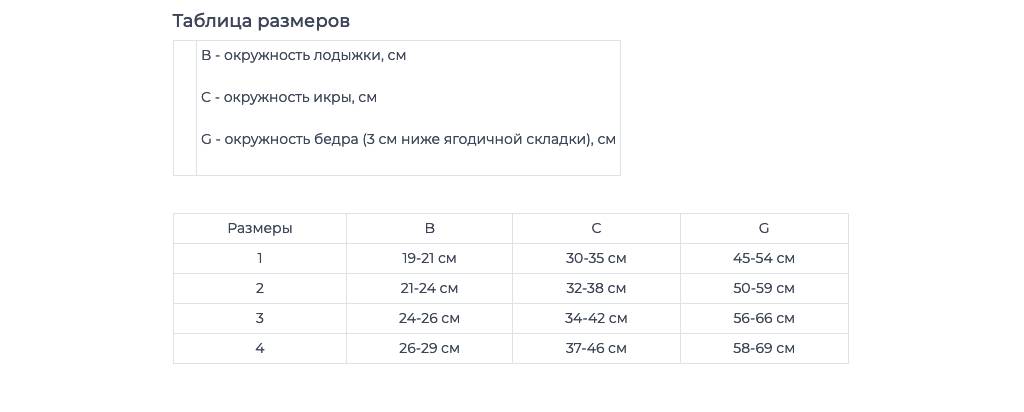Click the "58-69 см" thigh cell

764,349
